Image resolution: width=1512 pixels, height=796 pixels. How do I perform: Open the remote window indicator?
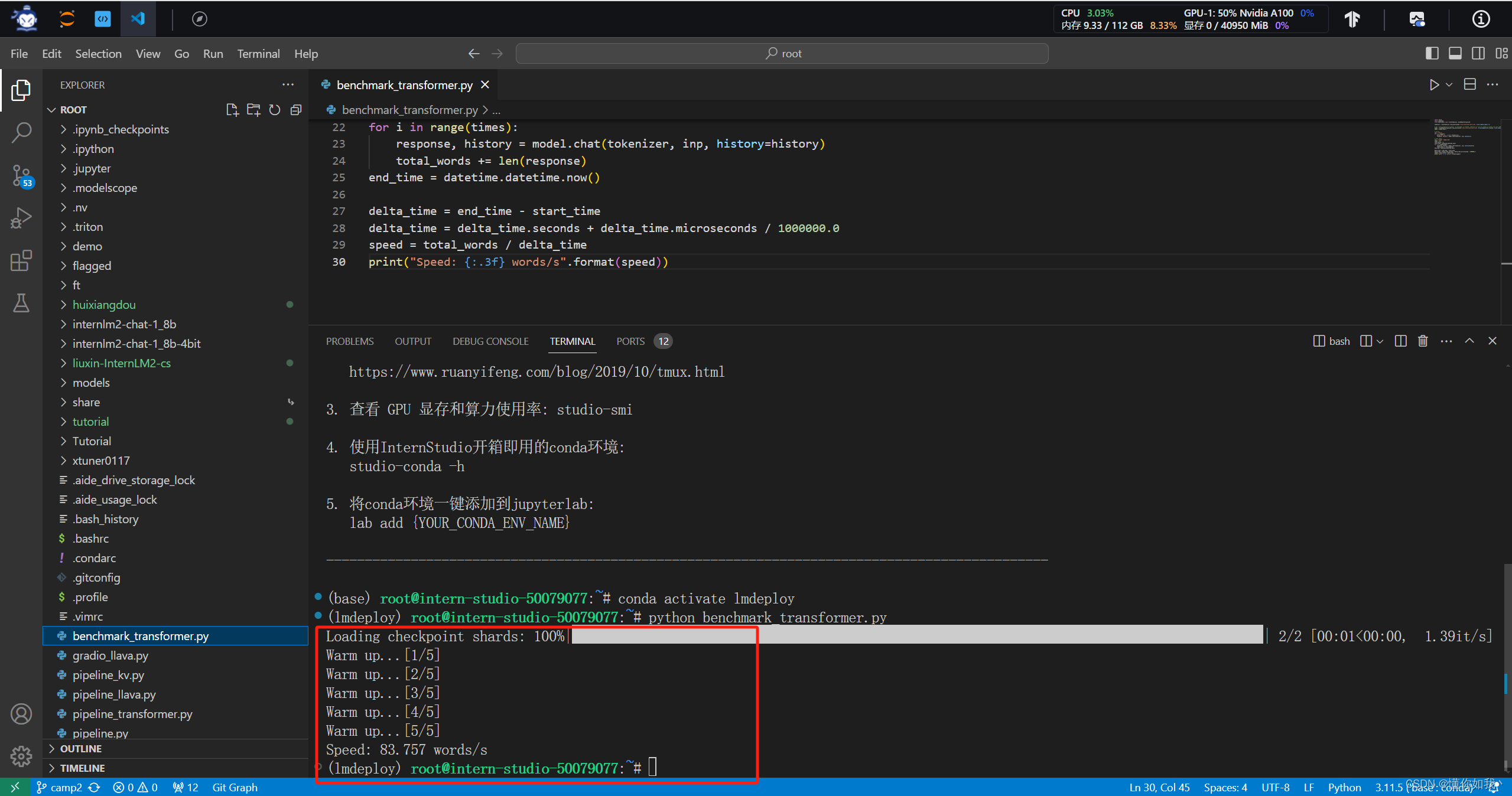pyautogui.click(x=15, y=787)
